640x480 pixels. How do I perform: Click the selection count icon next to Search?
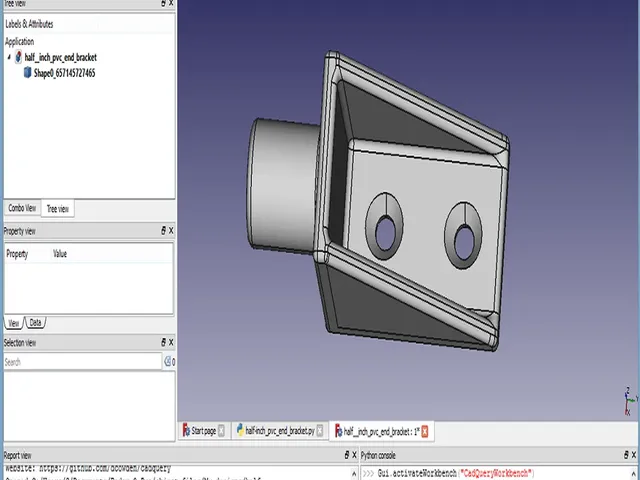click(x=169, y=362)
